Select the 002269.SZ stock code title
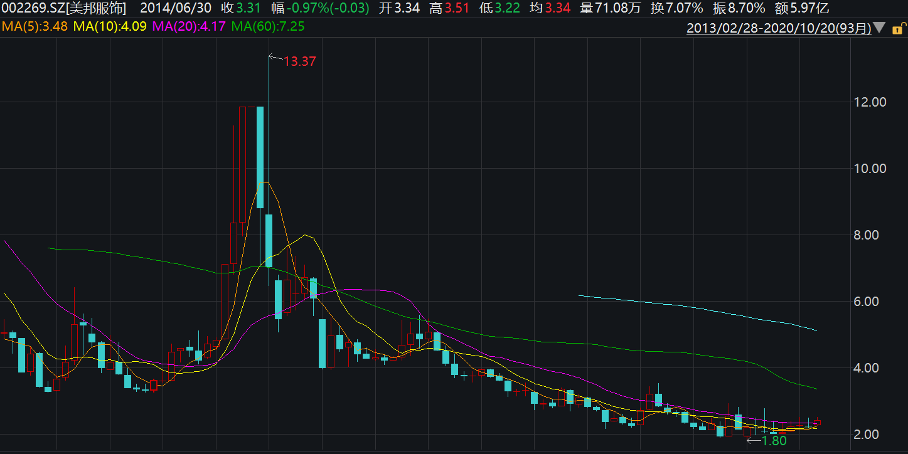 pyautogui.click(x=64, y=8)
